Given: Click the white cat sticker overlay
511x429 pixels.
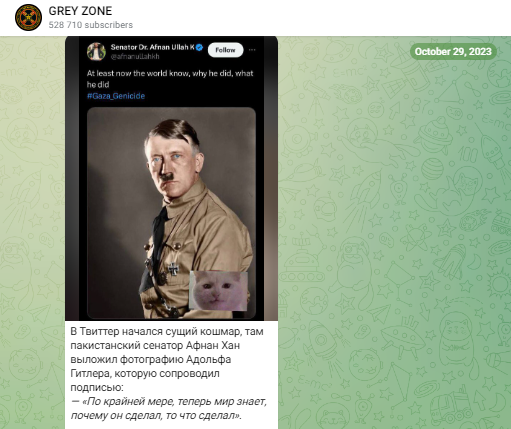Looking at the screenshot, I should 218,291.
